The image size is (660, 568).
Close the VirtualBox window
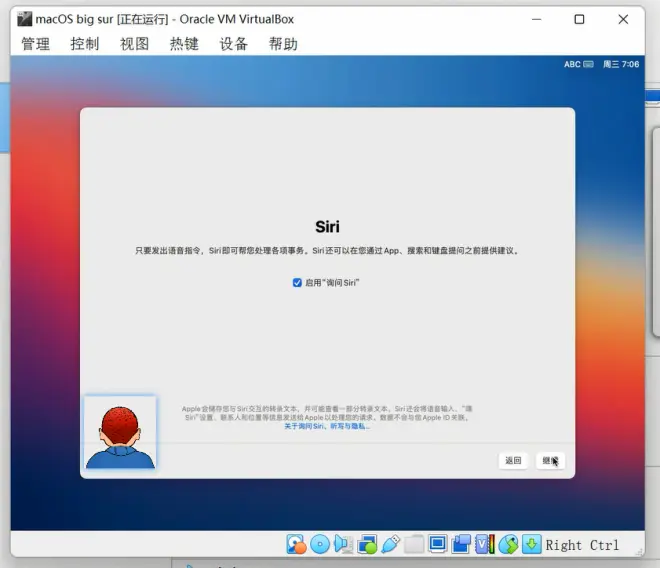point(623,19)
